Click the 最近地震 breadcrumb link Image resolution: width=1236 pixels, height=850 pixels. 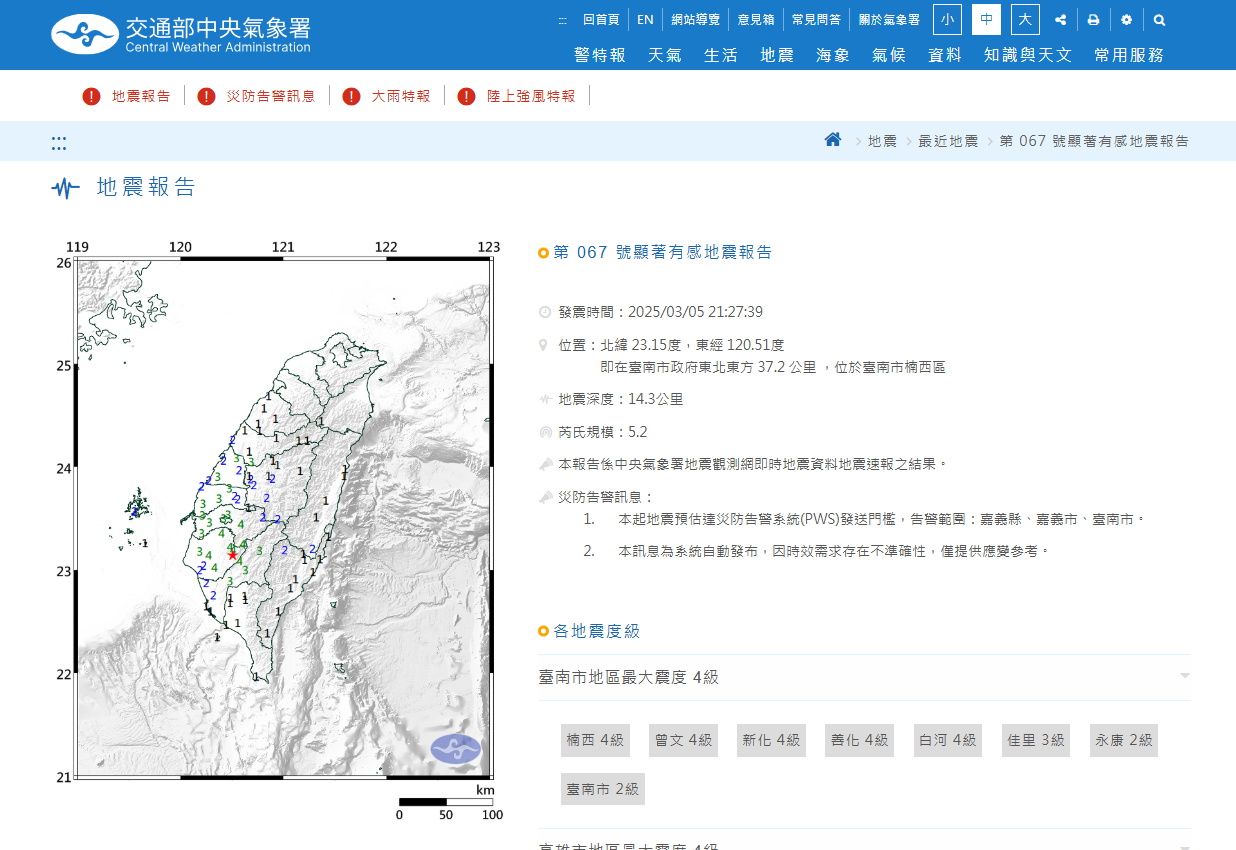coord(948,141)
